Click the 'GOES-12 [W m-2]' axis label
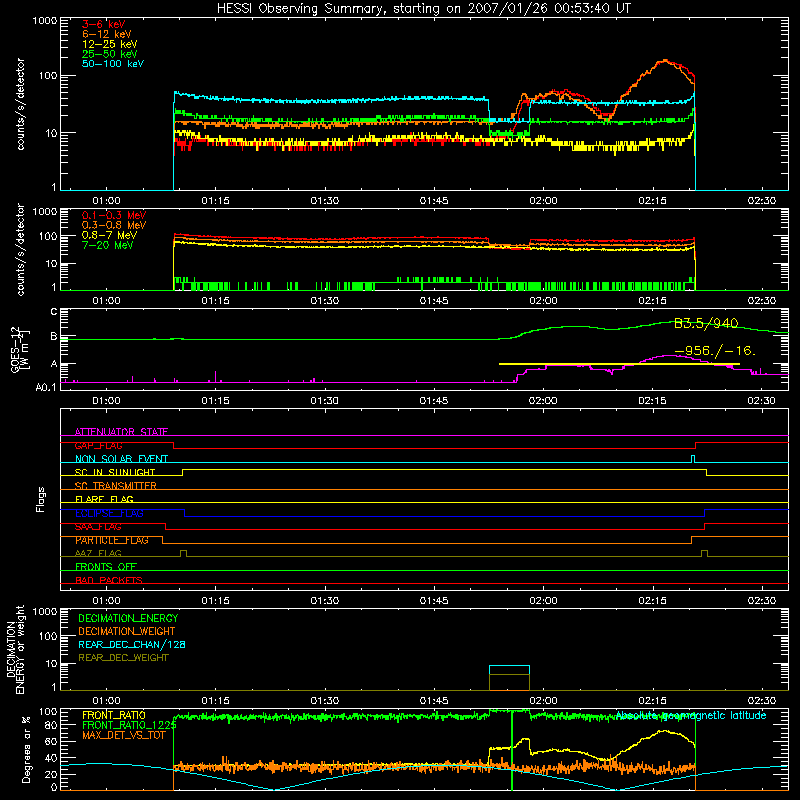Viewport: 800px width, 800px height. tap(19, 349)
